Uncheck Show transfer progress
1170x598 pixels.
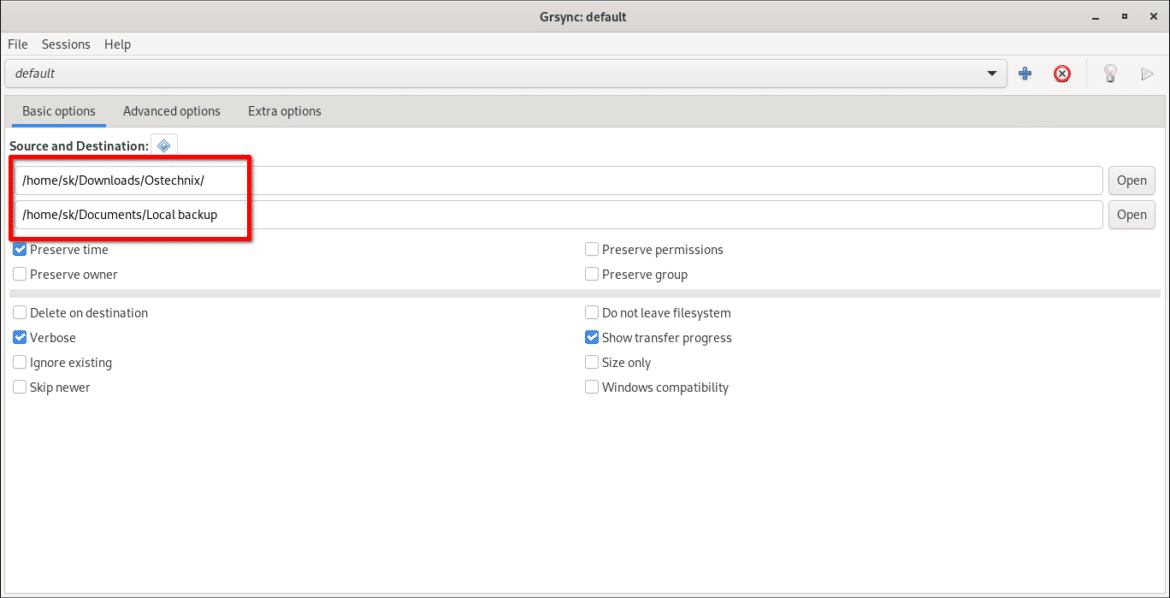pyautogui.click(x=591, y=337)
